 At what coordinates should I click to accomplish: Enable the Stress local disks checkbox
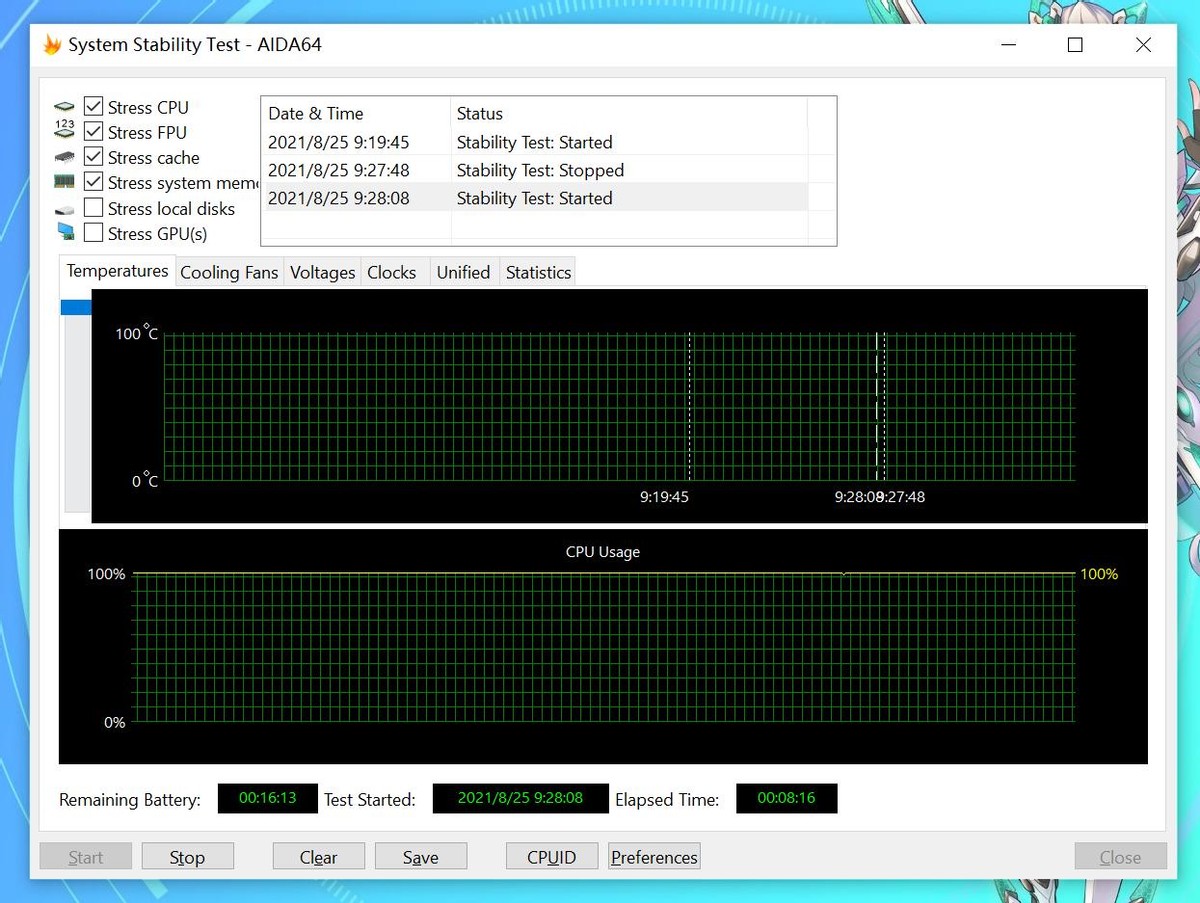click(x=93, y=207)
